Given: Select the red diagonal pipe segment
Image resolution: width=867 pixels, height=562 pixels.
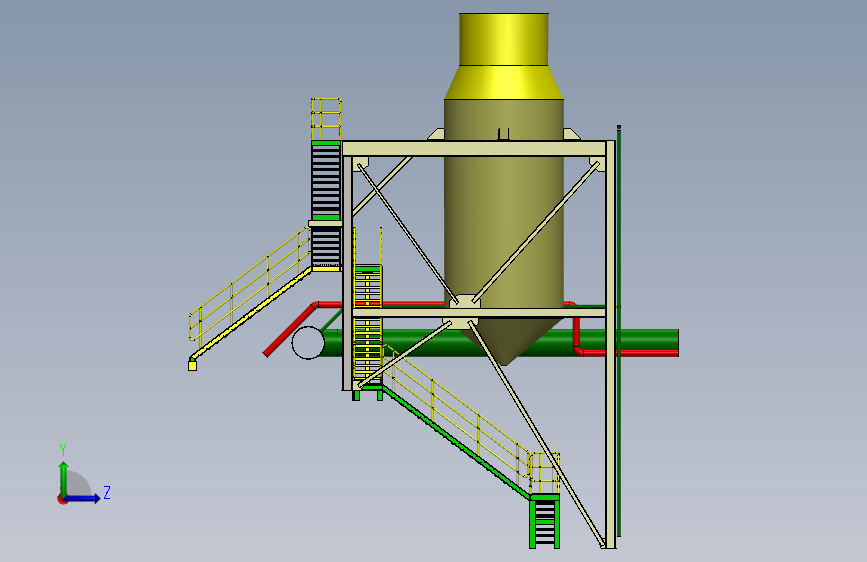Looking at the screenshot, I should pyautogui.click(x=289, y=330).
